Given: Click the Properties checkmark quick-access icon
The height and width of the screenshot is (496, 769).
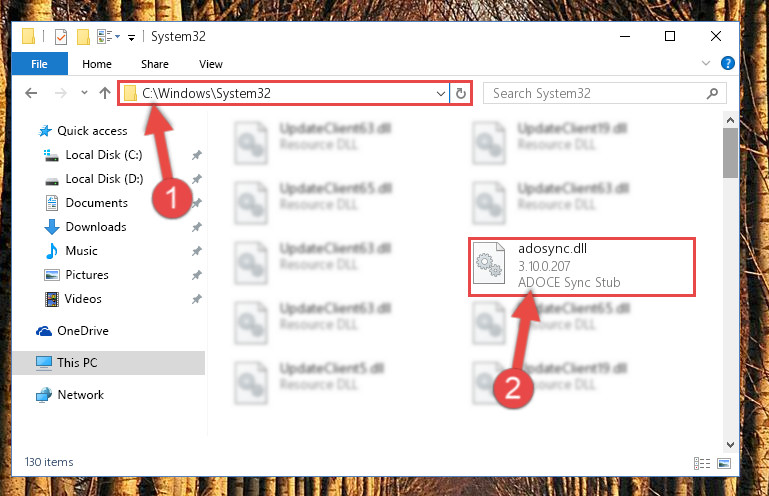Looking at the screenshot, I should [x=61, y=37].
